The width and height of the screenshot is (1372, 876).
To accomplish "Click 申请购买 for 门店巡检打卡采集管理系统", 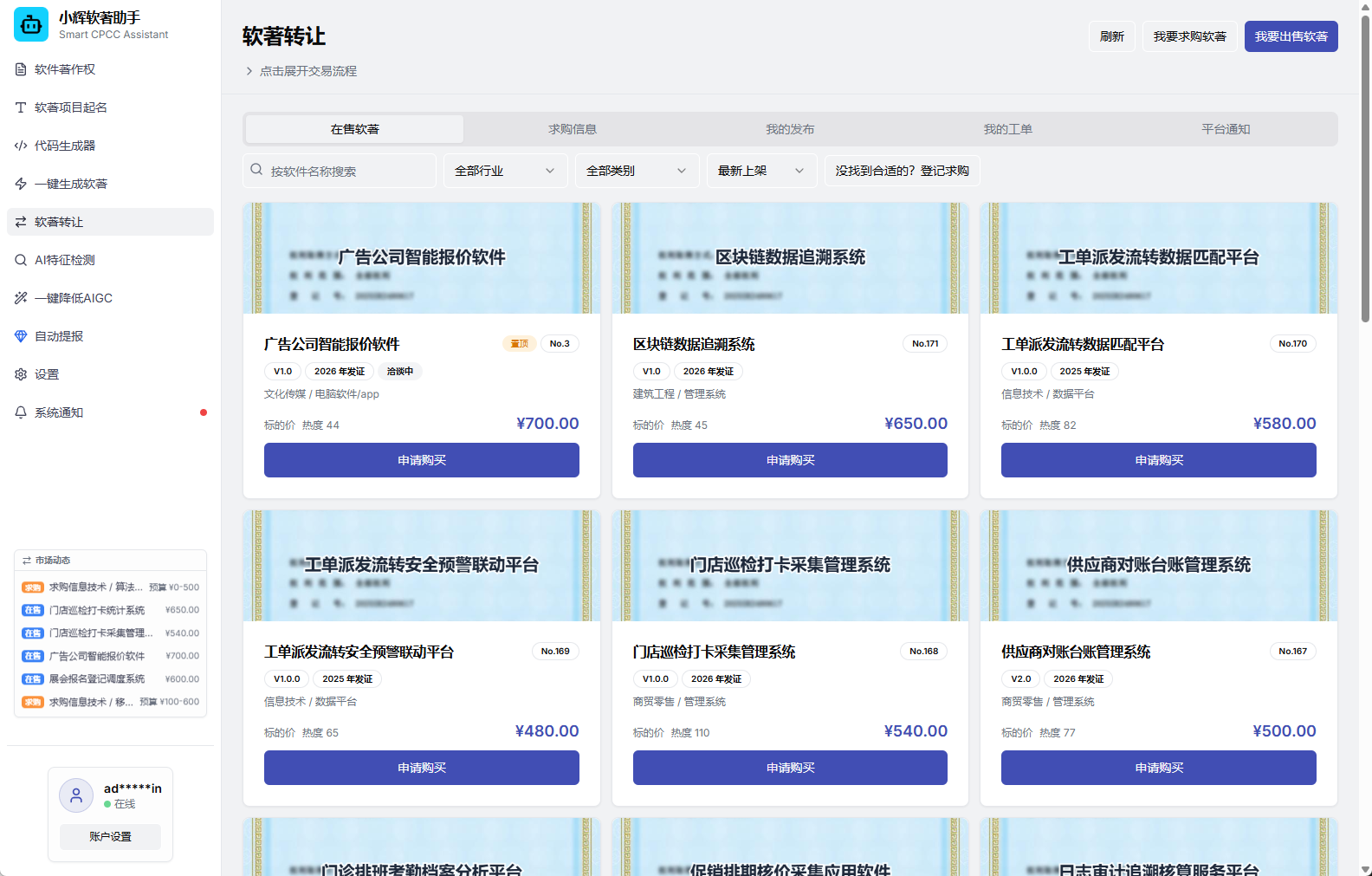I will [790, 768].
